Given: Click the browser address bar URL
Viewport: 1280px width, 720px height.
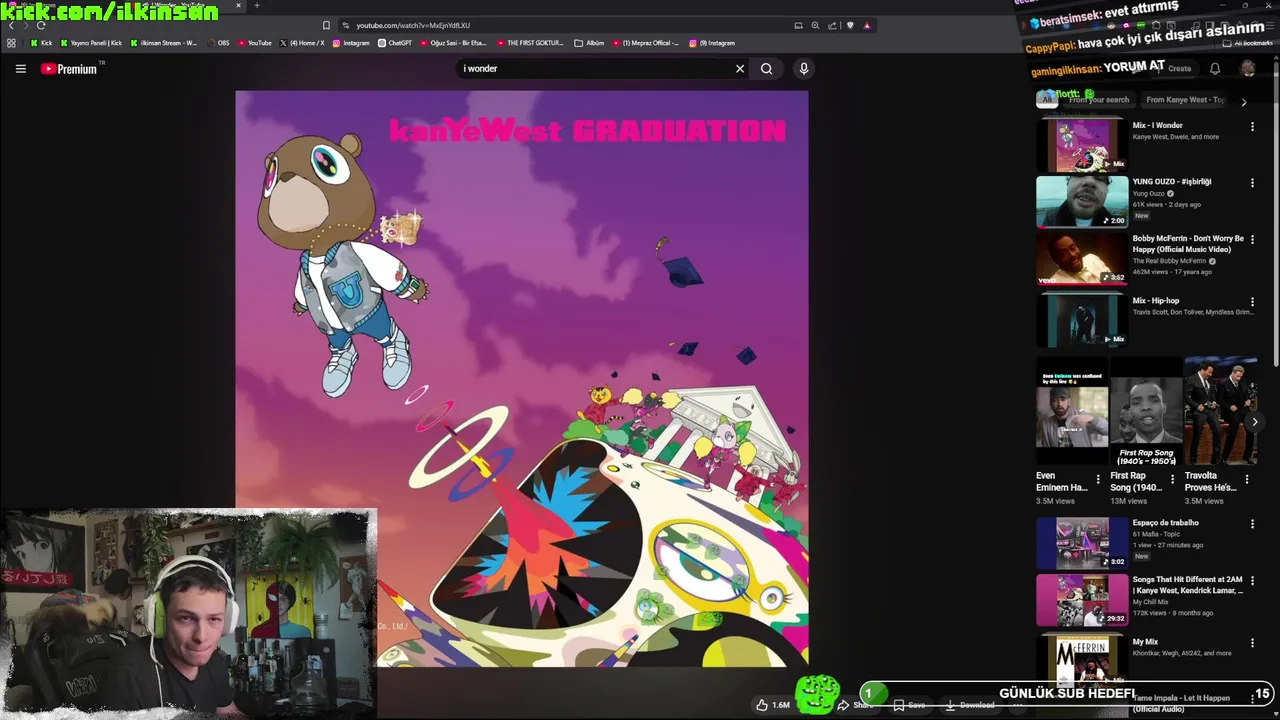Looking at the screenshot, I should tap(413, 25).
